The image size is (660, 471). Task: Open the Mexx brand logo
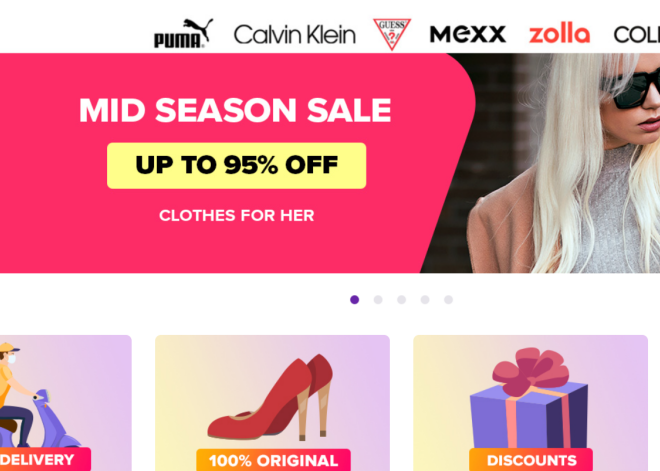coord(468,34)
